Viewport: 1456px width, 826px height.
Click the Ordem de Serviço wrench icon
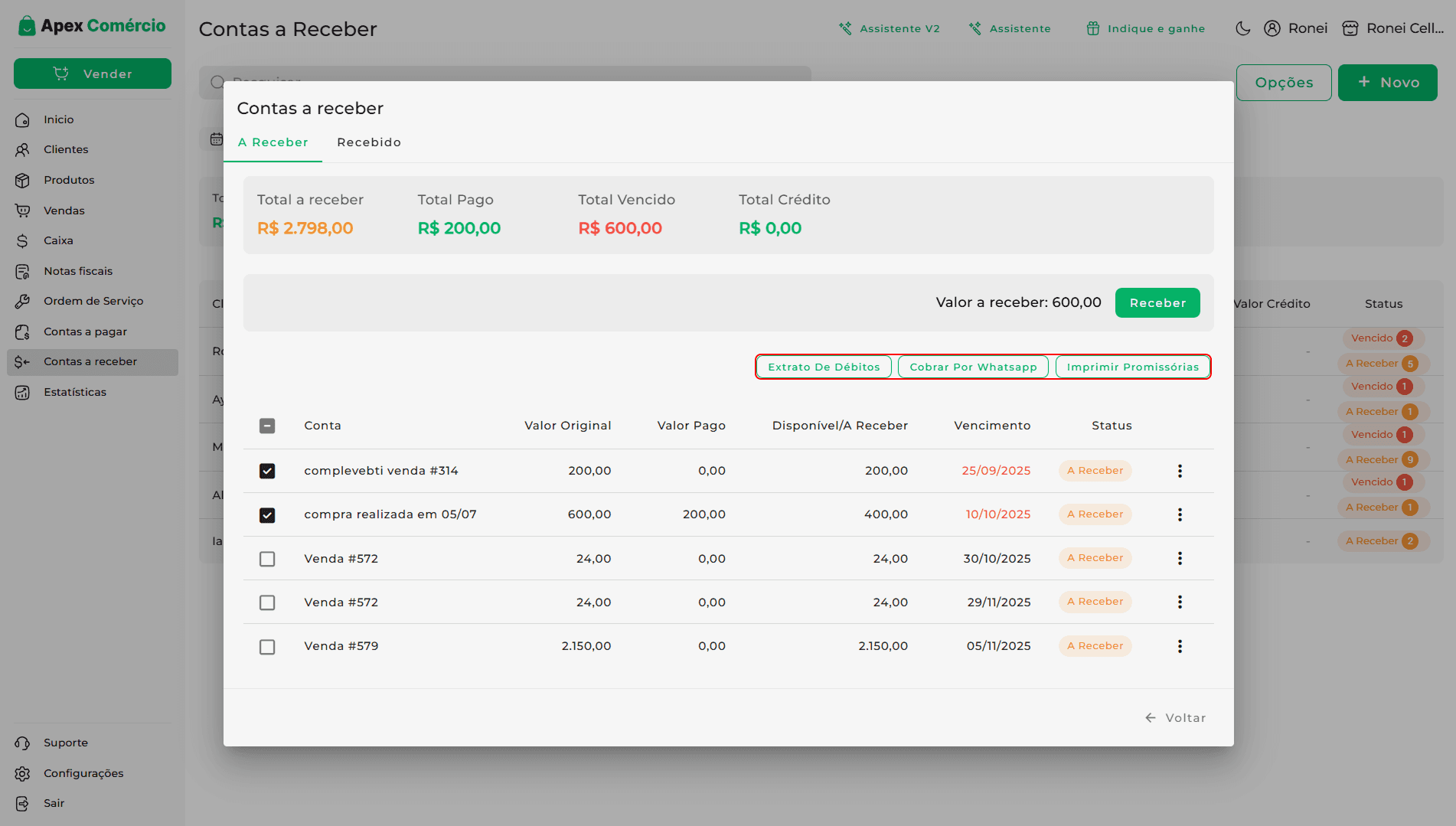point(22,302)
